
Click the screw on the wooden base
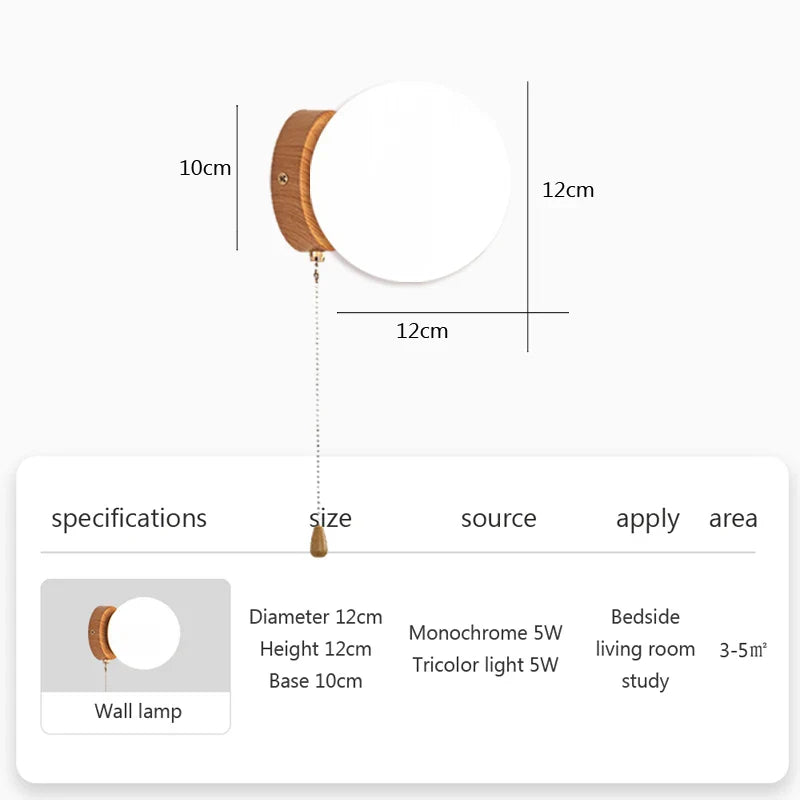280,176
